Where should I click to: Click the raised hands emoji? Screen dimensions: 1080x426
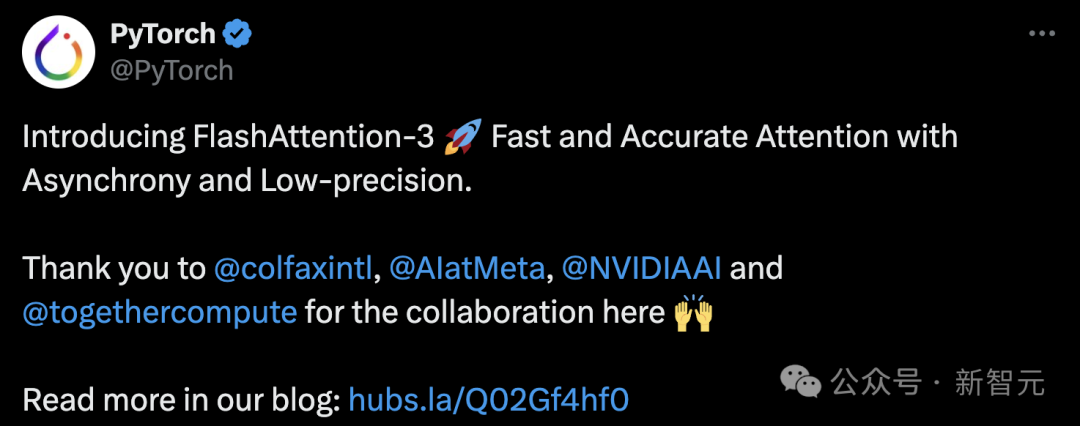point(692,312)
